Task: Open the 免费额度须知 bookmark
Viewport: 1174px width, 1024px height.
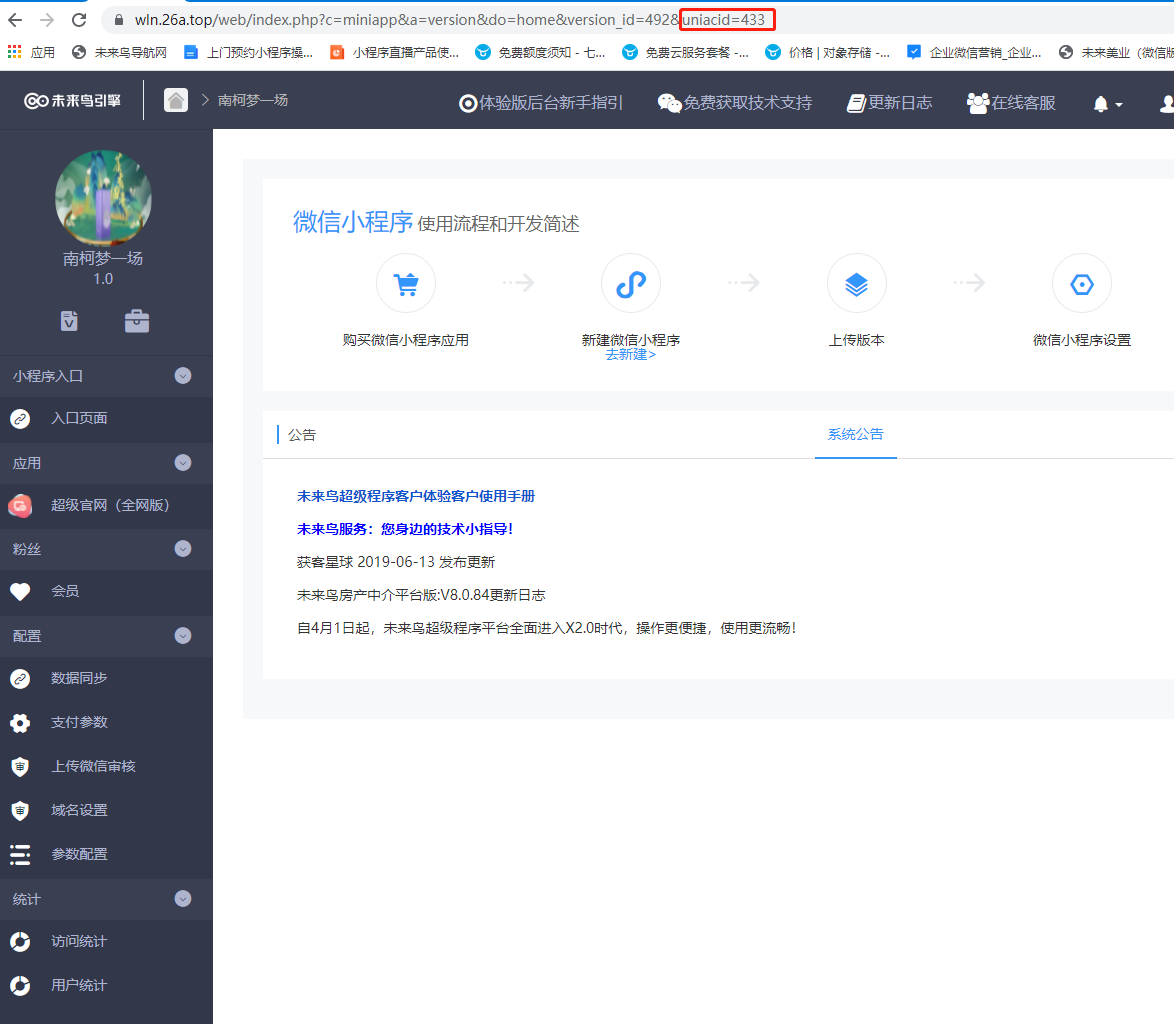Action: point(541,52)
